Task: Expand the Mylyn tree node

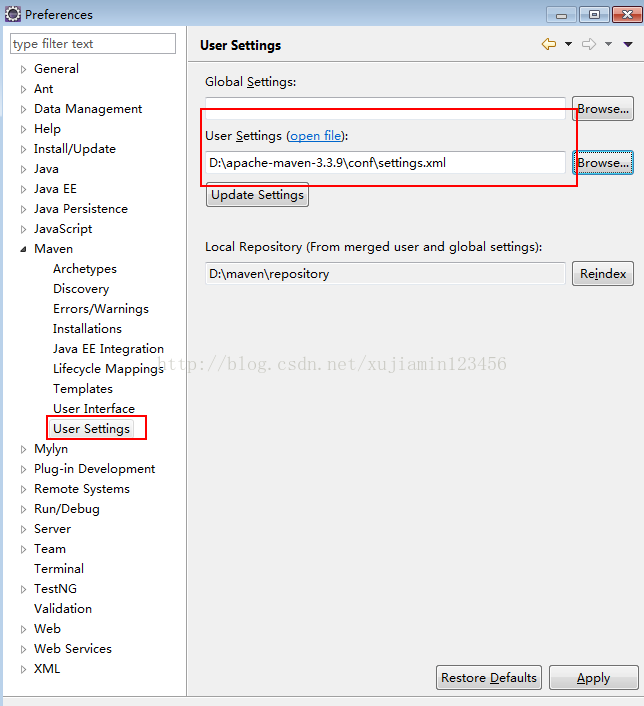Action: [x=23, y=449]
